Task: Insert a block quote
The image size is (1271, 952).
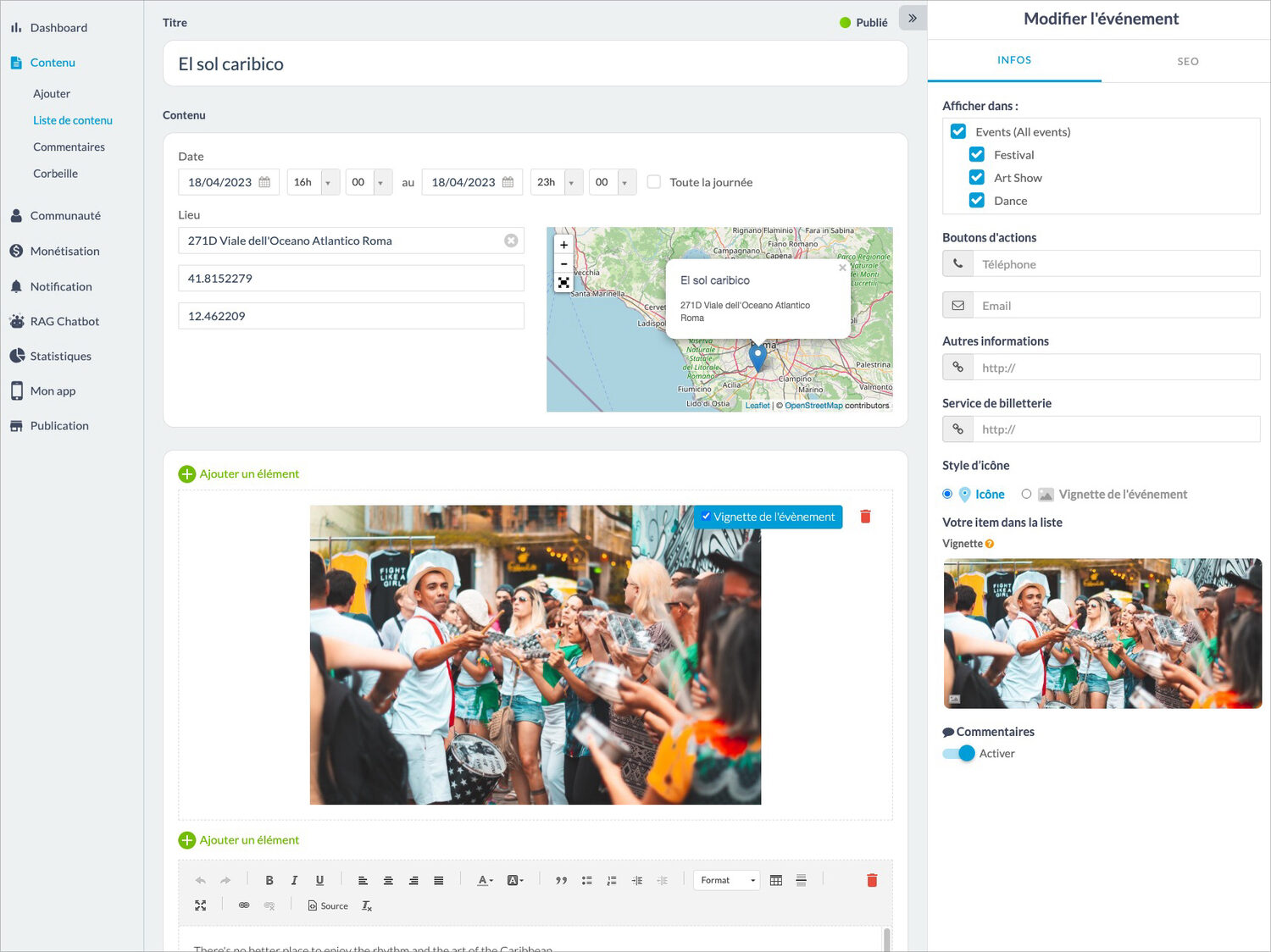Action: click(x=561, y=881)
